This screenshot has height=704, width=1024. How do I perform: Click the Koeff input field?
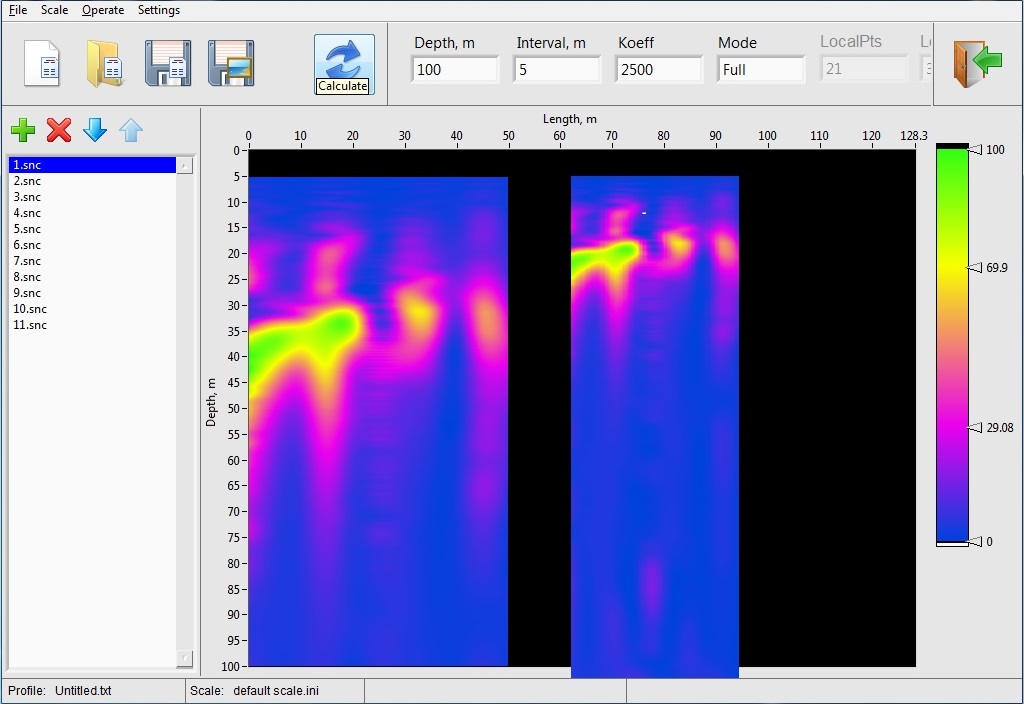(x=658, y=69)
